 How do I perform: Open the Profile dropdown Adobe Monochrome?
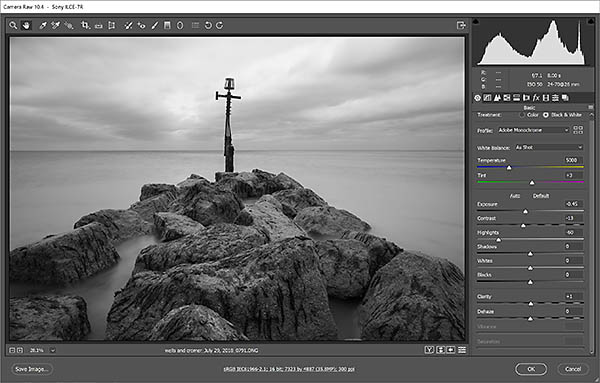[533, 130]
